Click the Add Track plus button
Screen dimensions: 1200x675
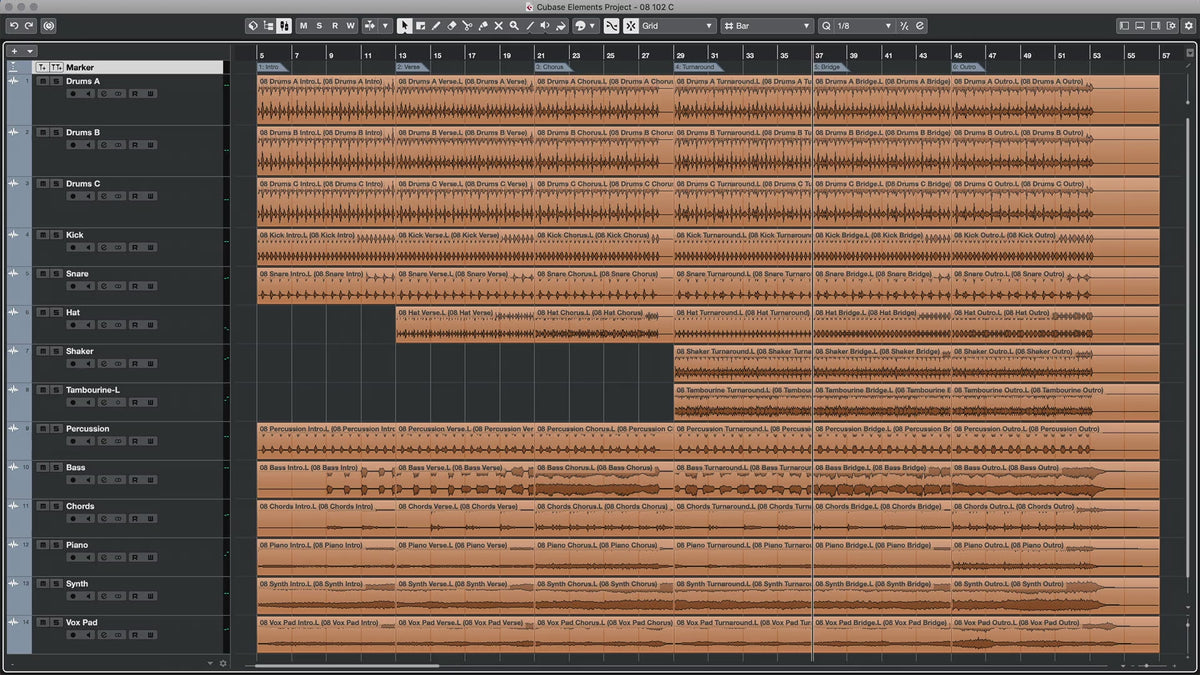click(14, 51)
